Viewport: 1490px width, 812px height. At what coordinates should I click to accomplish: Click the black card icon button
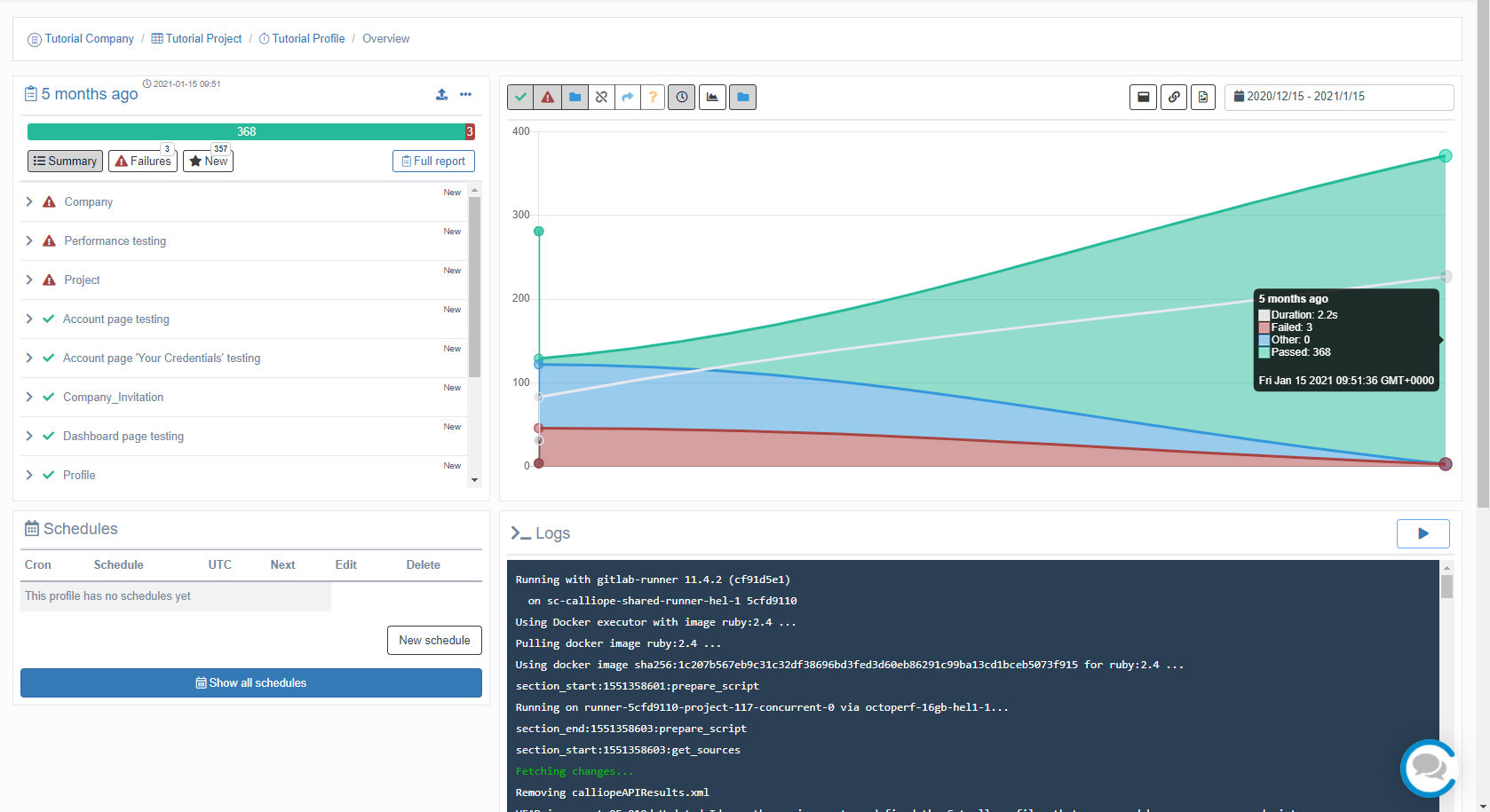click(x=1144, y=97)
